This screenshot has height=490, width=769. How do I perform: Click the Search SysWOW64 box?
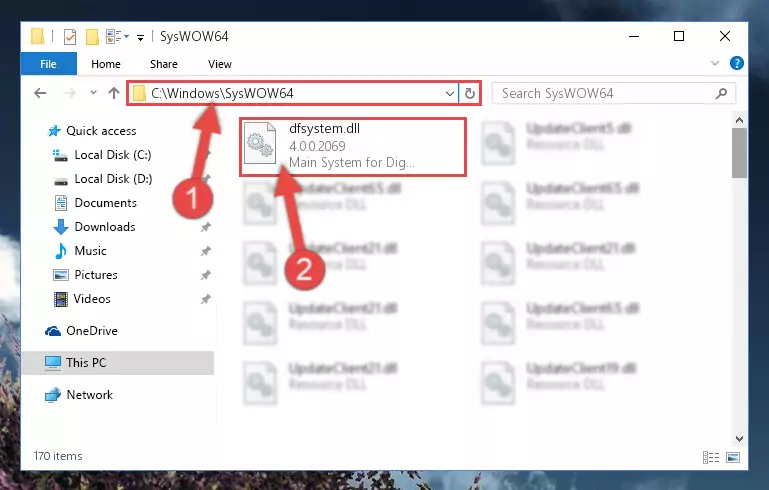tap(613, 93)
